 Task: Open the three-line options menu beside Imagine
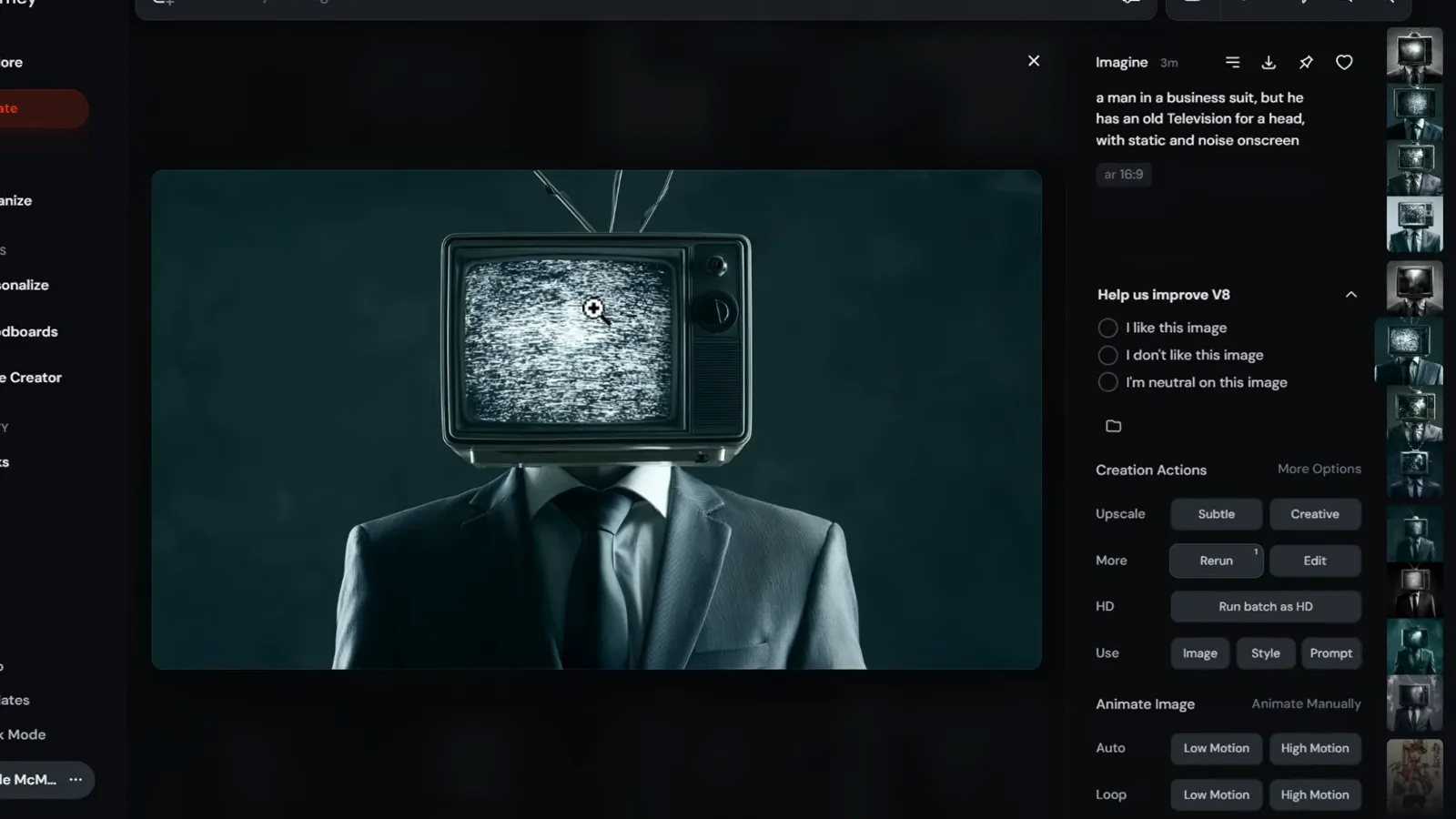click(x=1232, y=62)
